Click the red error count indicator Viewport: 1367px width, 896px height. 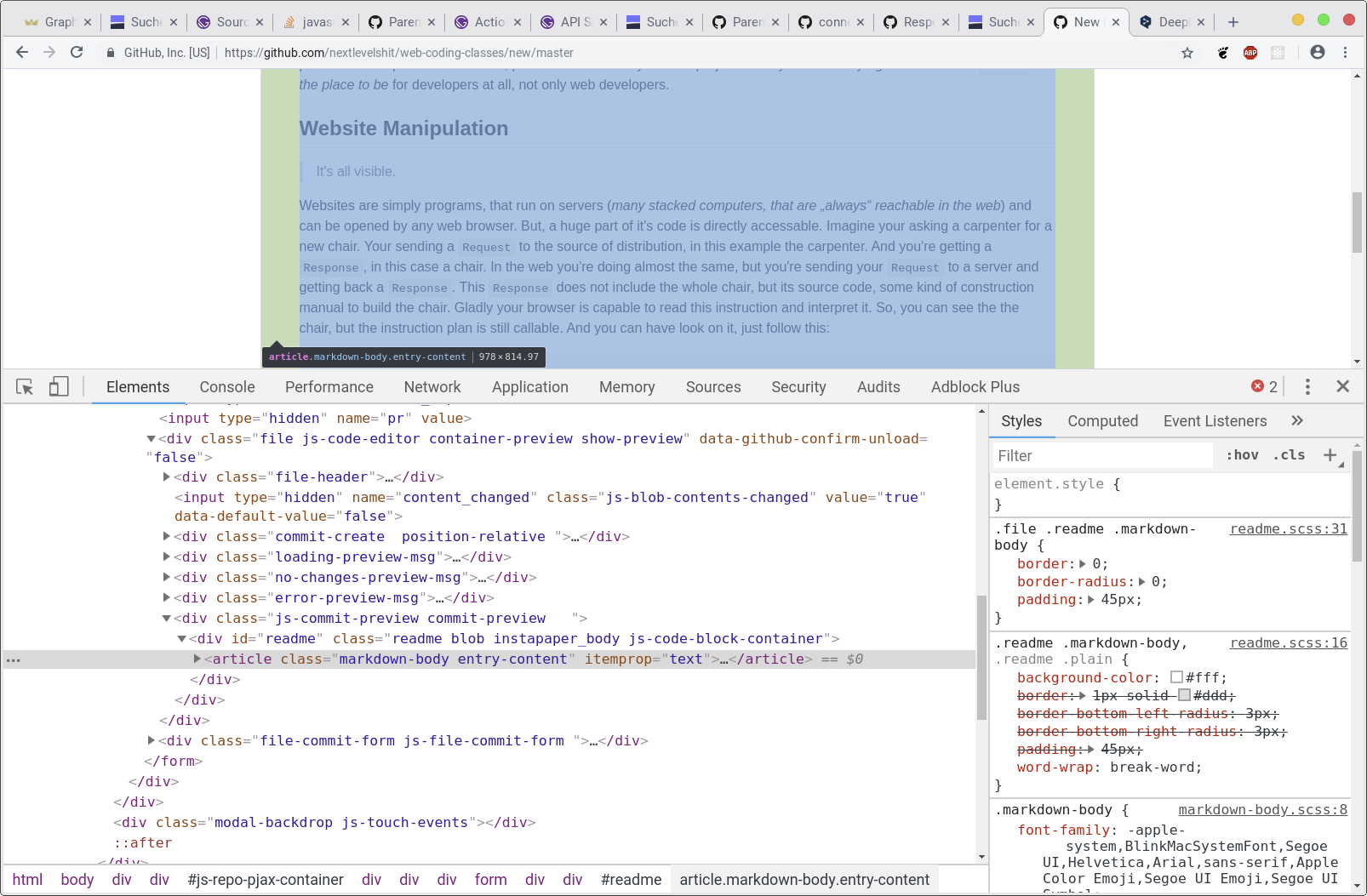coord(1264,386)
